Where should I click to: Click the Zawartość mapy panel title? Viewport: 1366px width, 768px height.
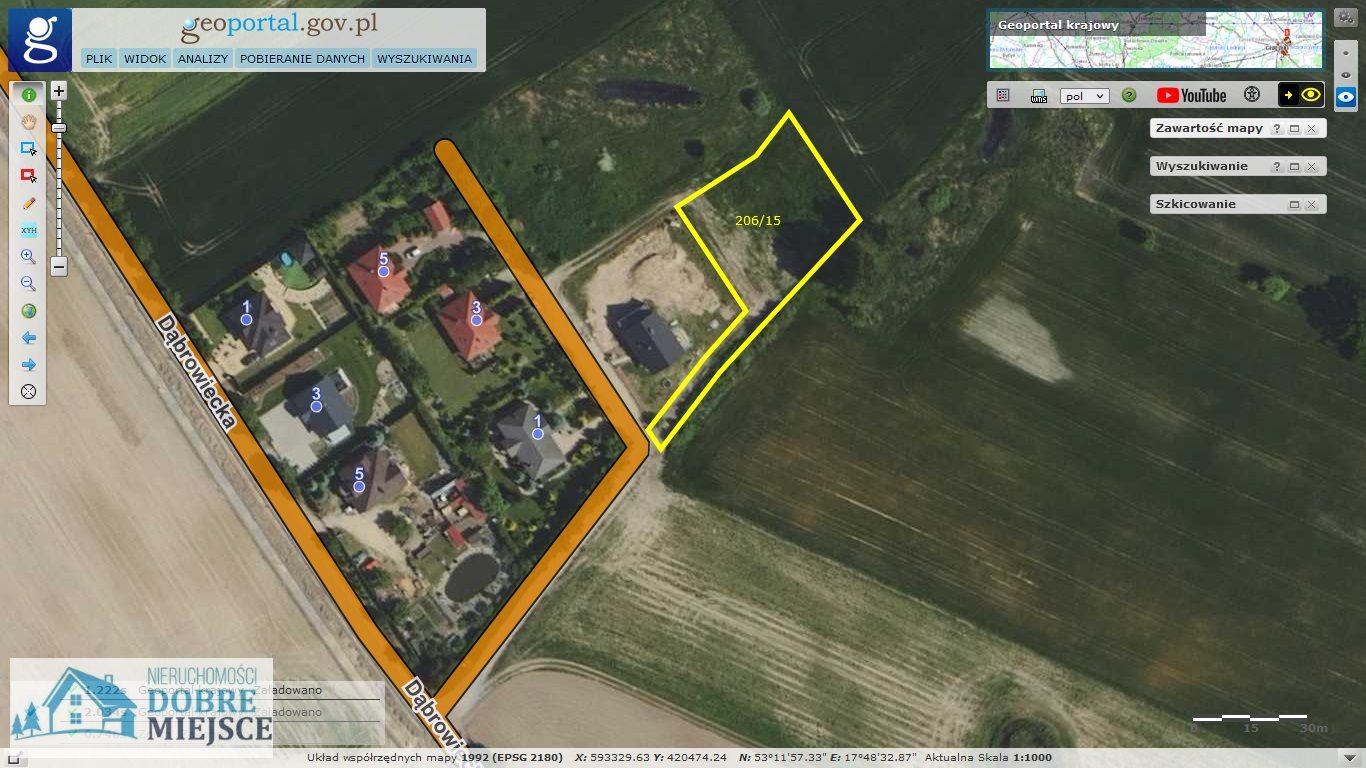click(1209, 128)
